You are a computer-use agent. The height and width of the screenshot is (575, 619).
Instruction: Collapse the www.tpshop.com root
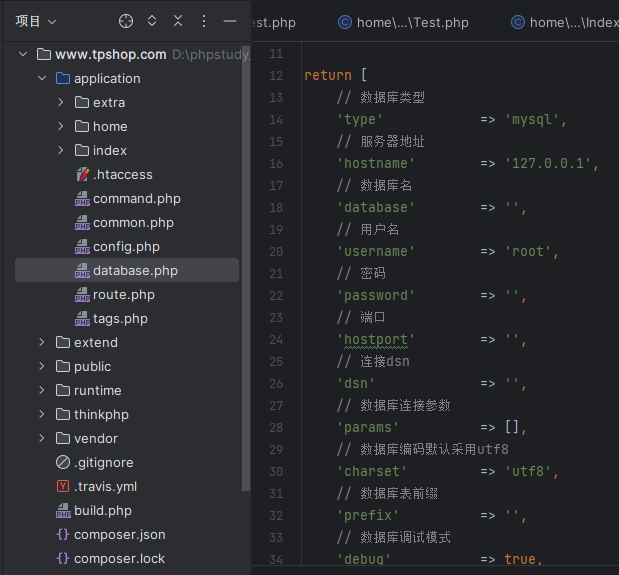[x=23, y=54]
